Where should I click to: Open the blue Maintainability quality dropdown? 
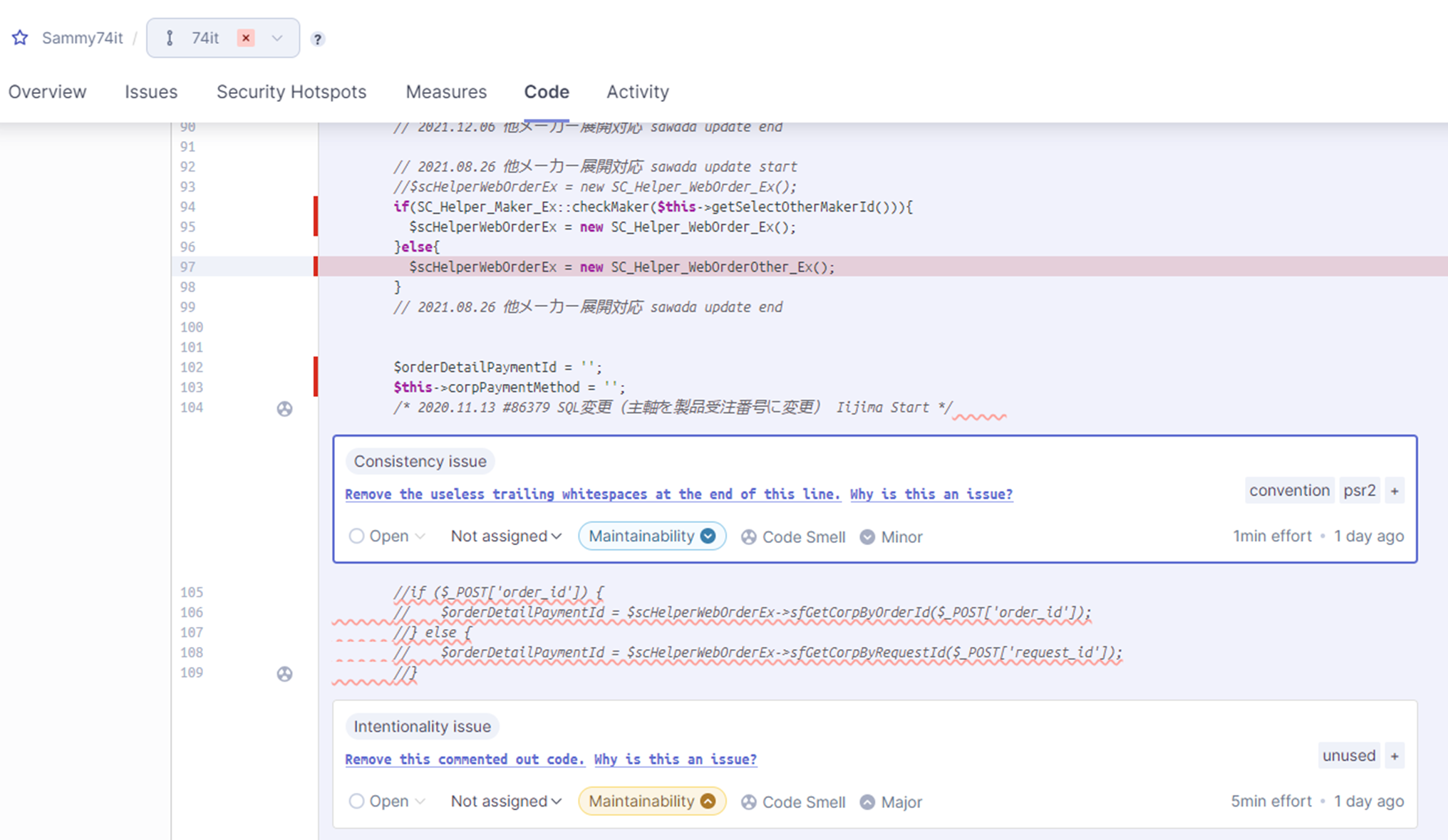click(x=651, y=536)
